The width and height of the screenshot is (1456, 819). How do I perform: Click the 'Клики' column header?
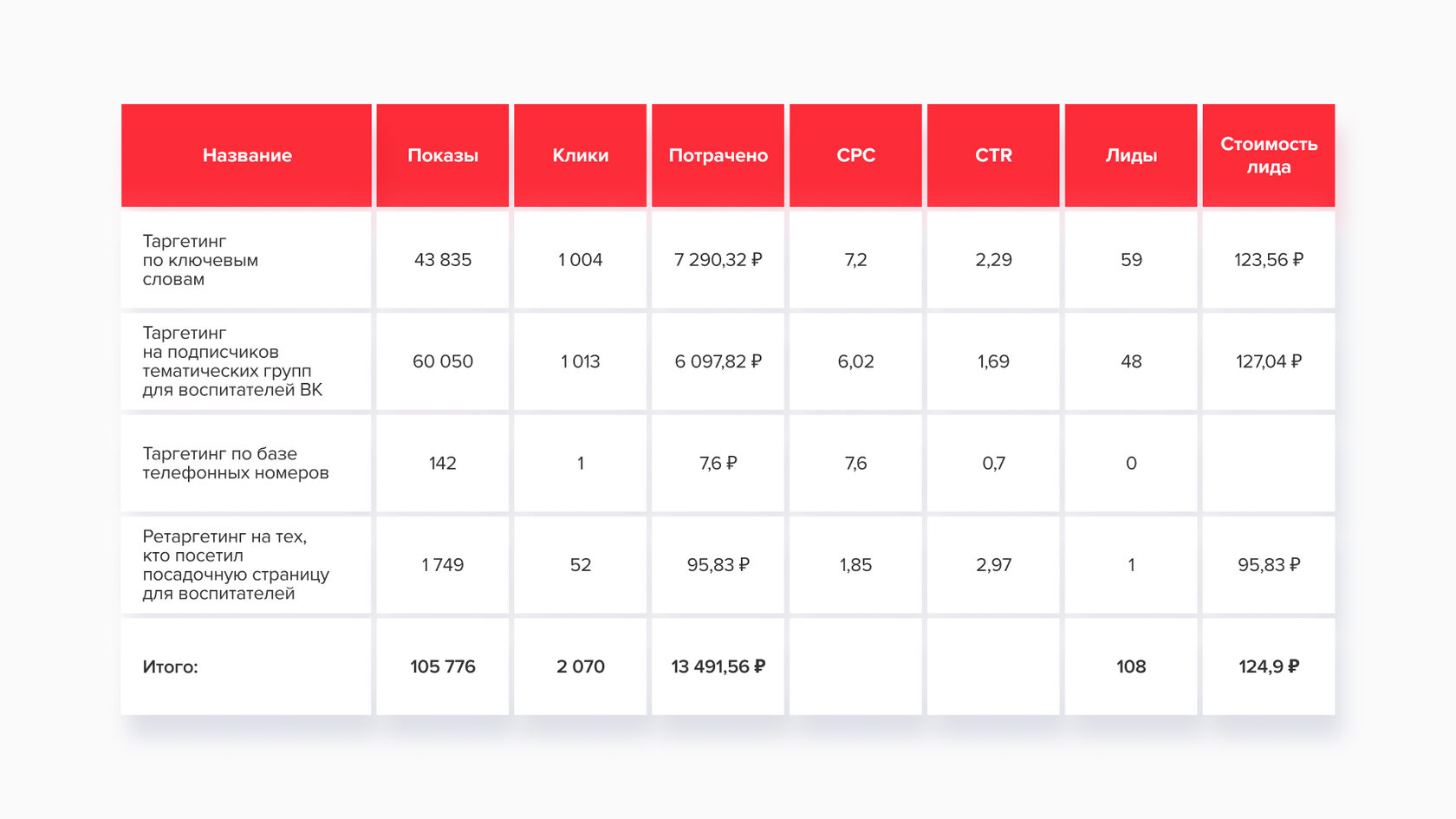(581, 155)
